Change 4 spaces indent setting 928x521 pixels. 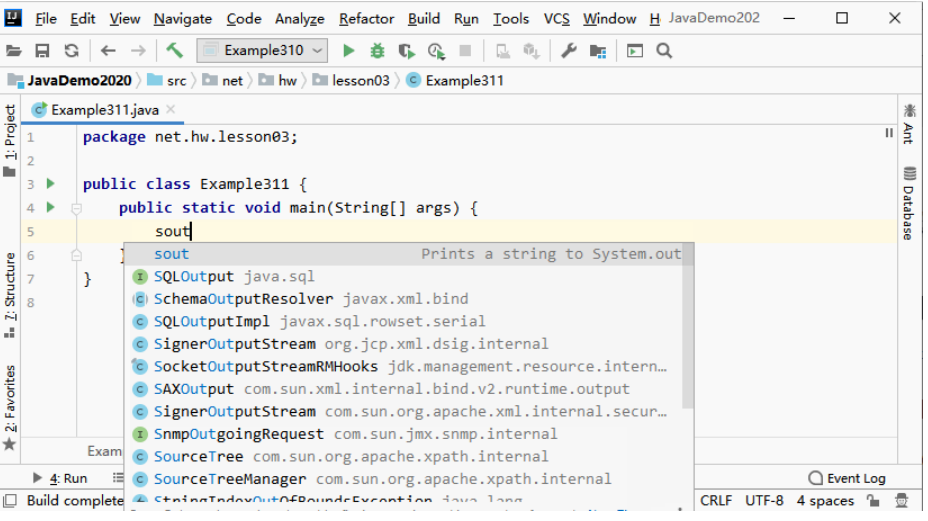coord(825,501)
